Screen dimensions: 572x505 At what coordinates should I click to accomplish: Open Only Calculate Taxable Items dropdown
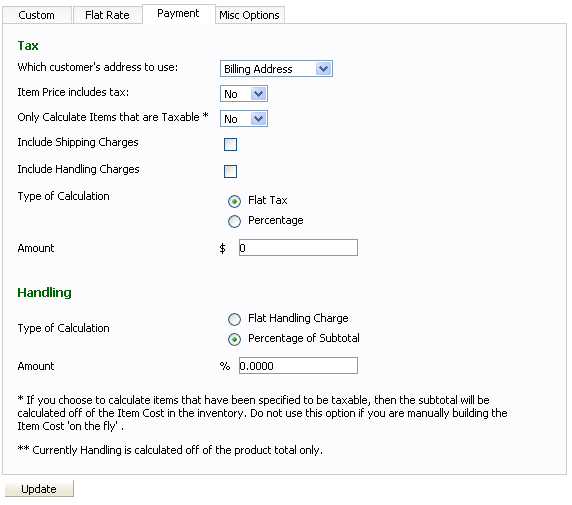244,119
